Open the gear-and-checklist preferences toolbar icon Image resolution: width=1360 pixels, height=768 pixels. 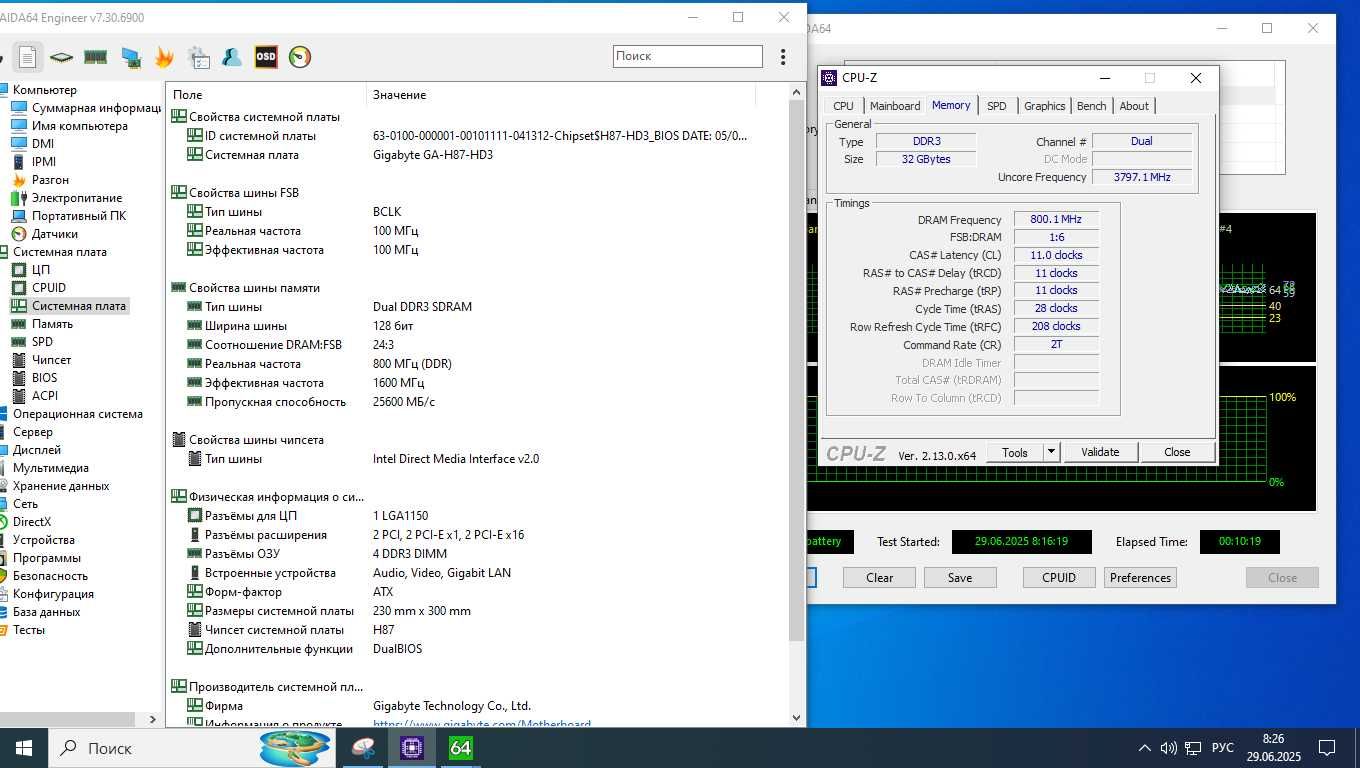coord(198,57)
